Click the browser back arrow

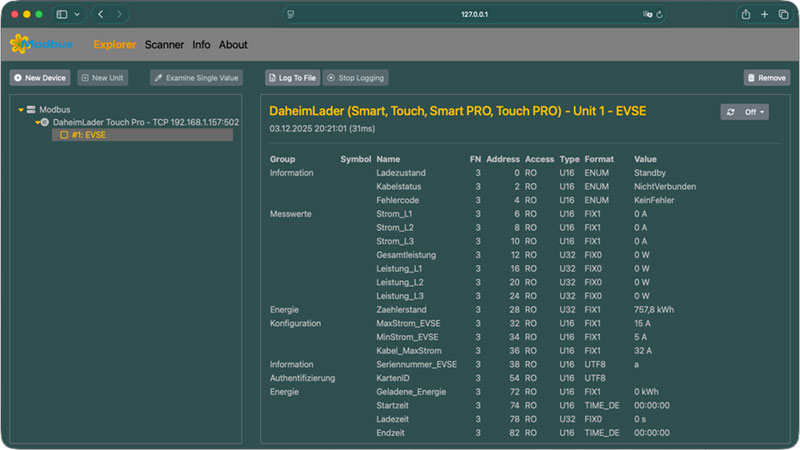pos(101,14)
